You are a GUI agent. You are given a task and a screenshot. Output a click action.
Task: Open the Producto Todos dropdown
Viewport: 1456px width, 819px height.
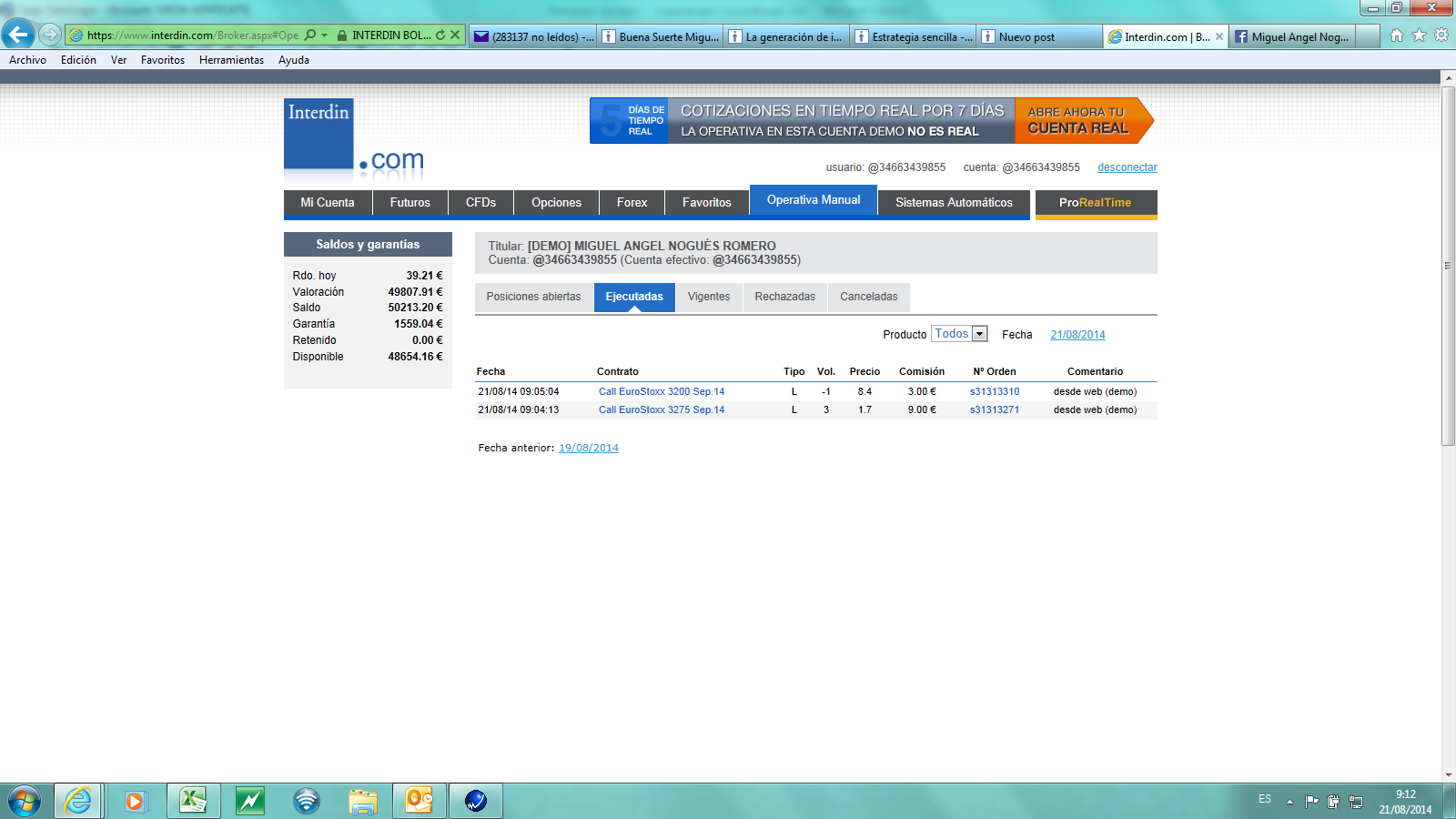(959, 334)
